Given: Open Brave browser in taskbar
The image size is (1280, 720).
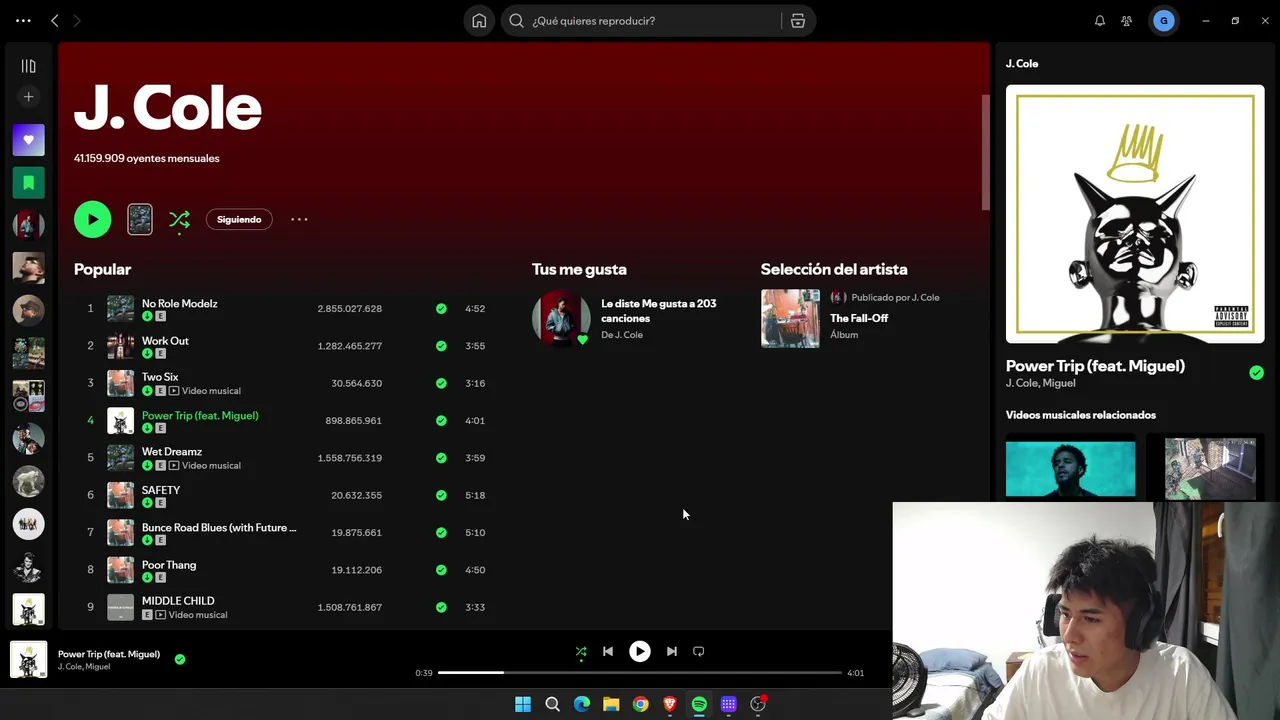Looking at the screenshot, I should tap(670, 704).
